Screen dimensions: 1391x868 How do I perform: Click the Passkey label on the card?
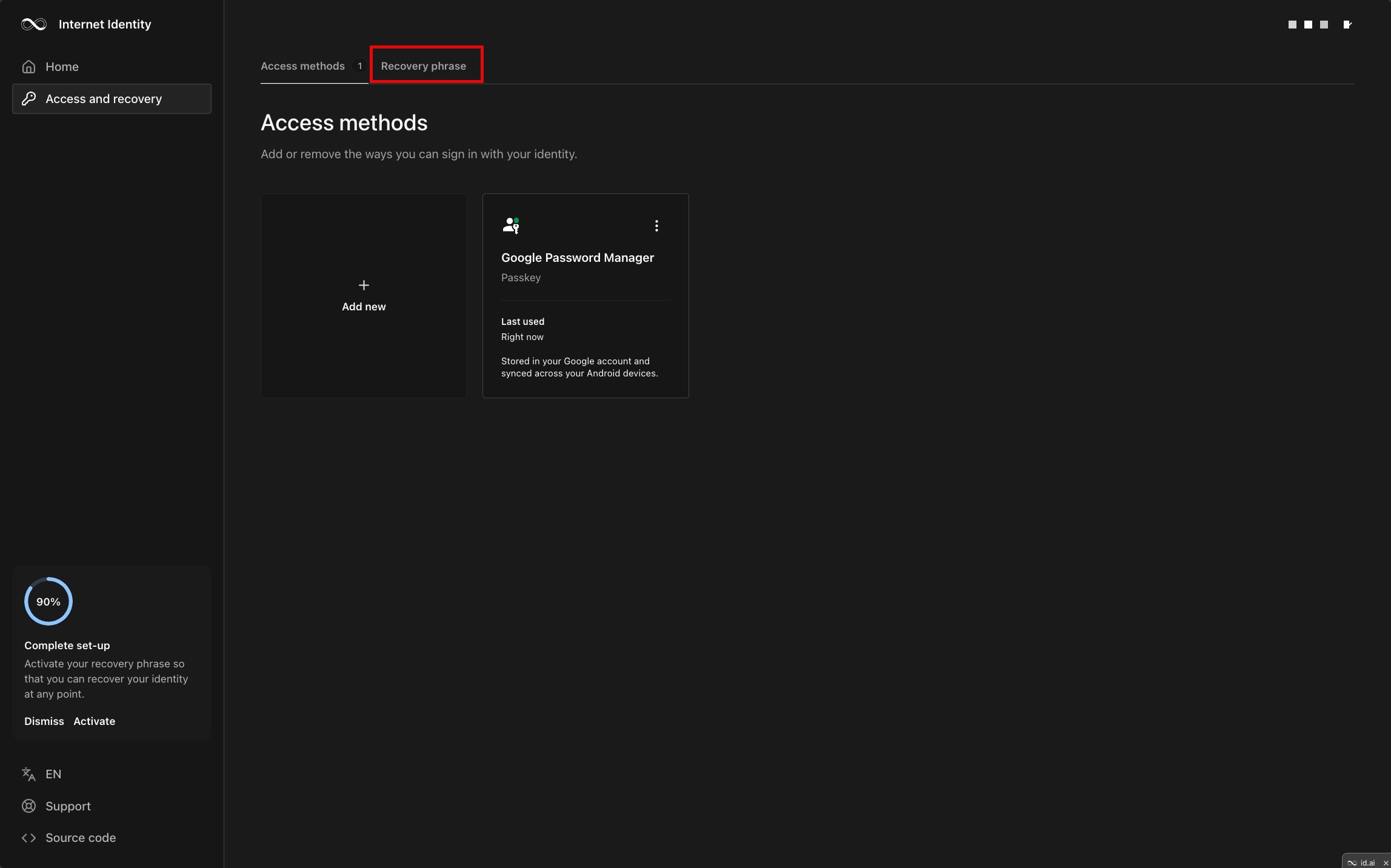coord(521,278)
